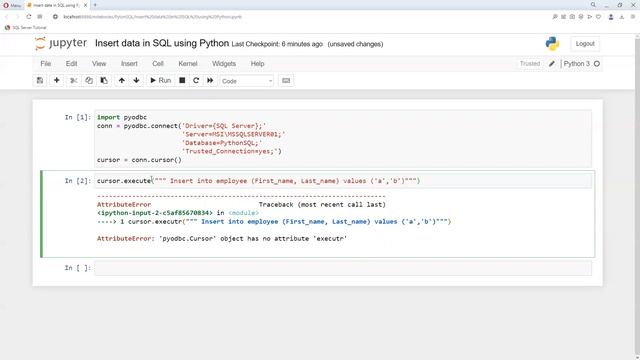This screenshot has height=360, width=640.
Task: Click the localhost address bar
Action: coord(153,17)
